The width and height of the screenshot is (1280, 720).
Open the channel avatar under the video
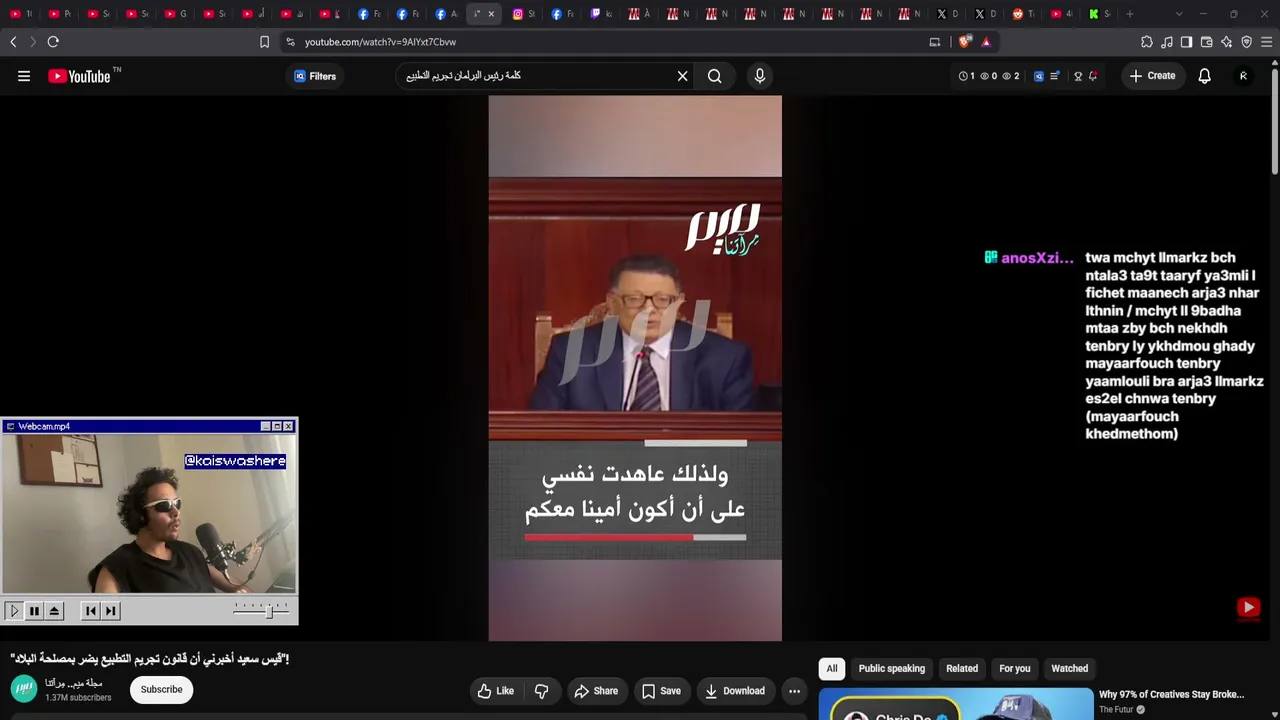24,689
